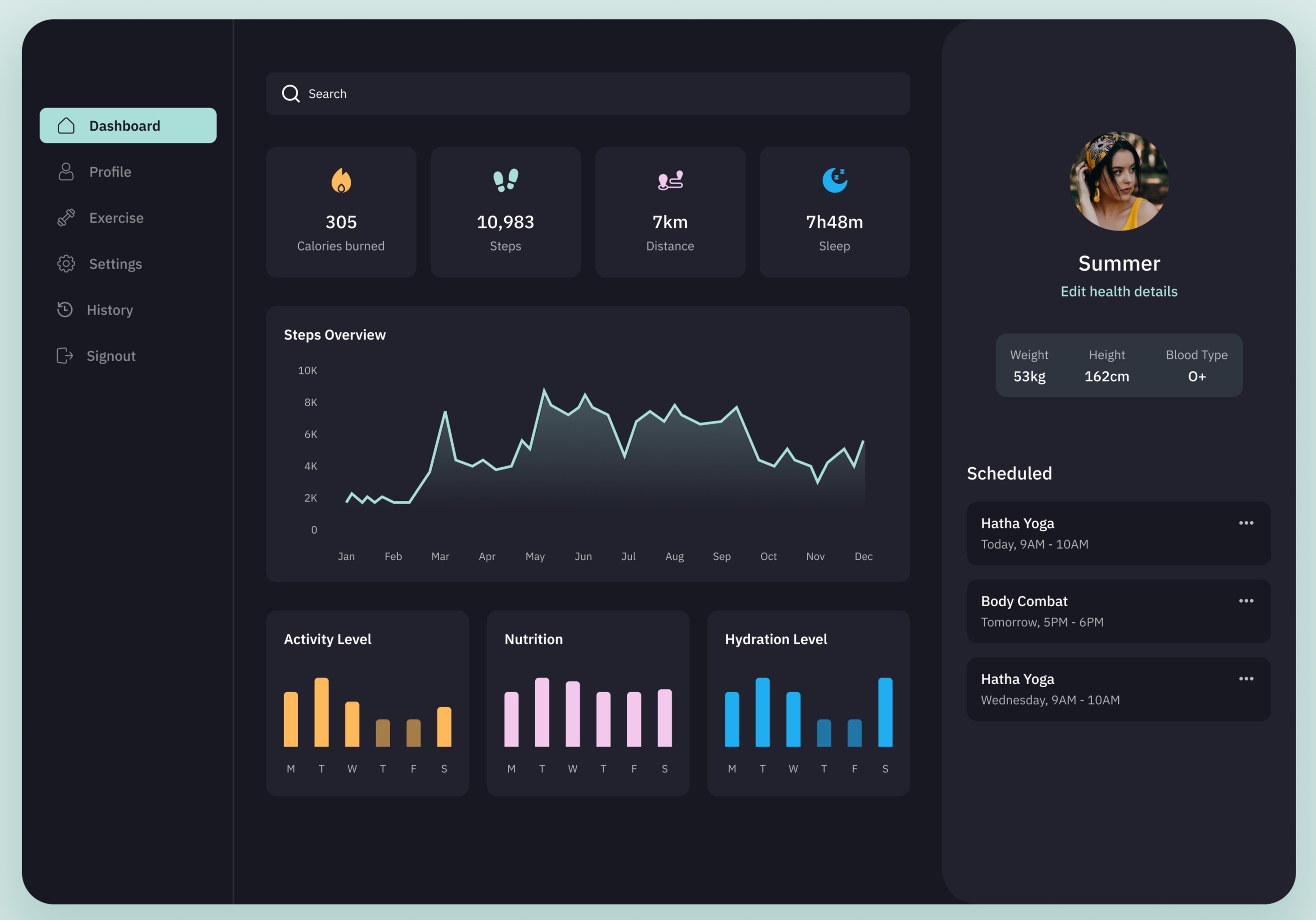Click options for Body Combat tomorrow
Image resolution: width=1316 pixels, height=920 pixels.
coord(1246,600)
